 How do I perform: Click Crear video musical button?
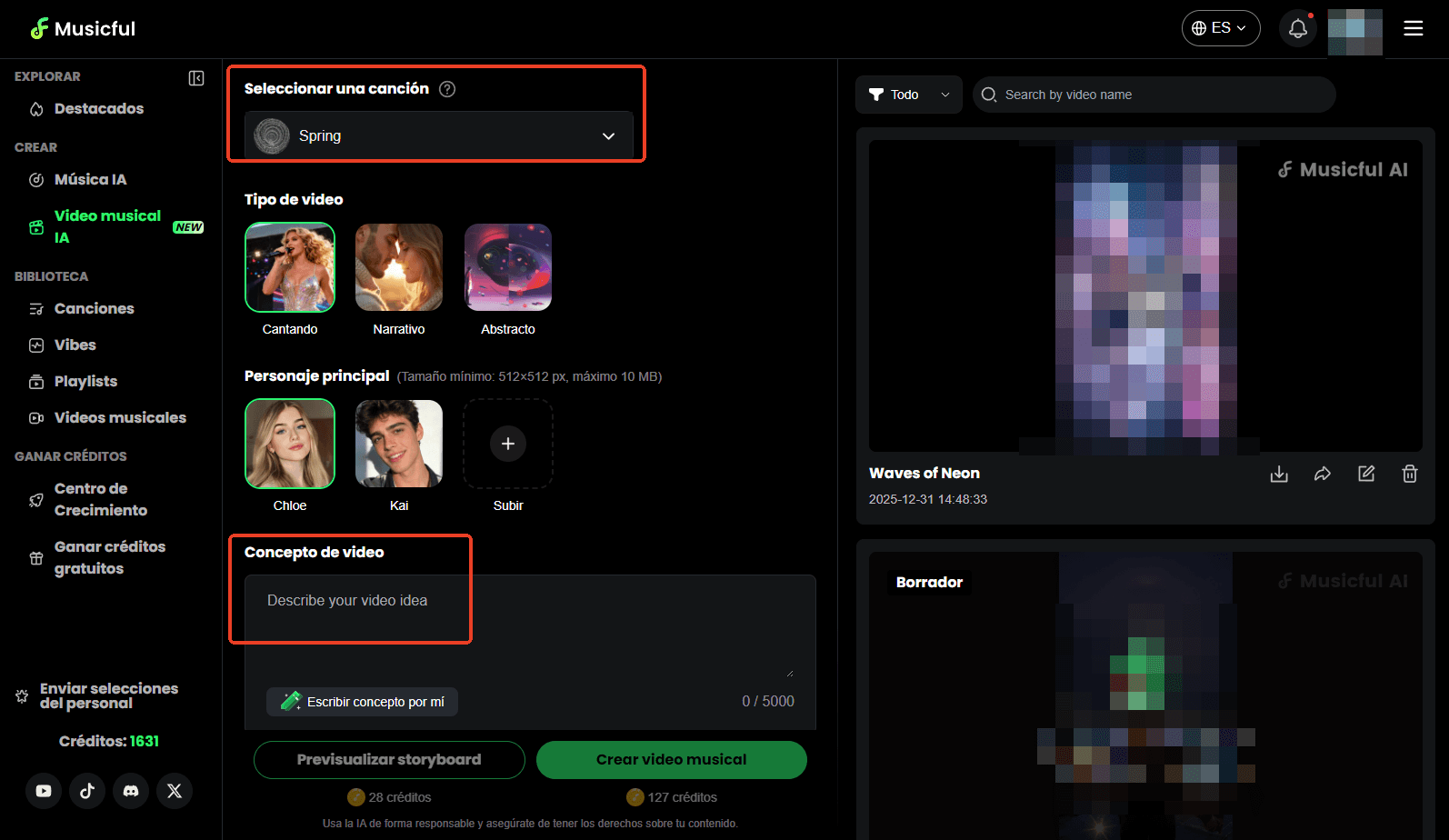coord(672,760)
